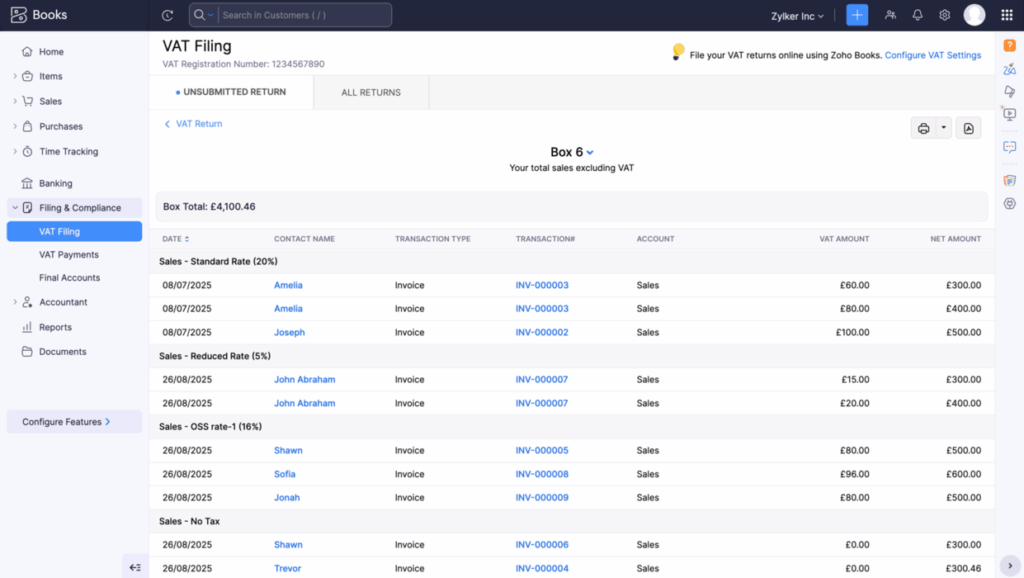
Task: Click the quick create plus button
Action: [857, 15]
